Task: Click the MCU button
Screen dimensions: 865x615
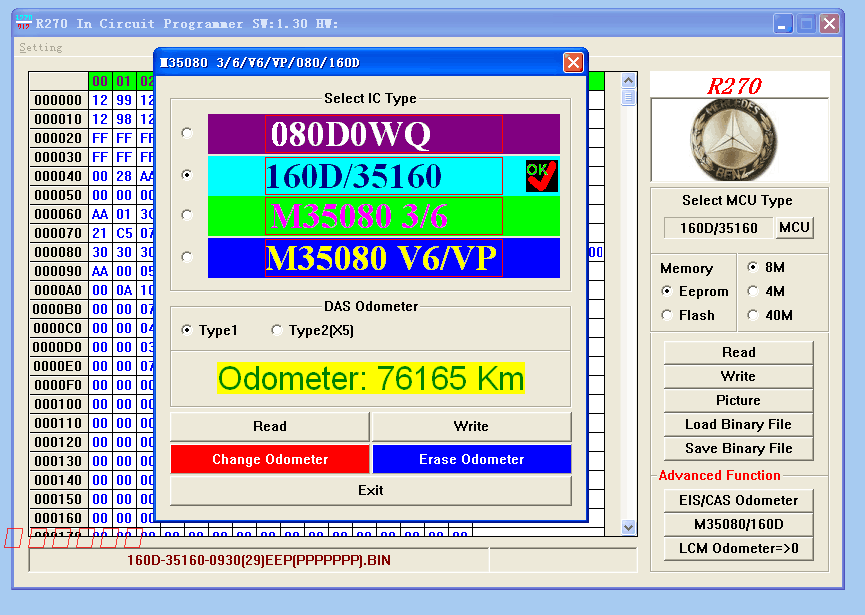Action: coord(794,228)
